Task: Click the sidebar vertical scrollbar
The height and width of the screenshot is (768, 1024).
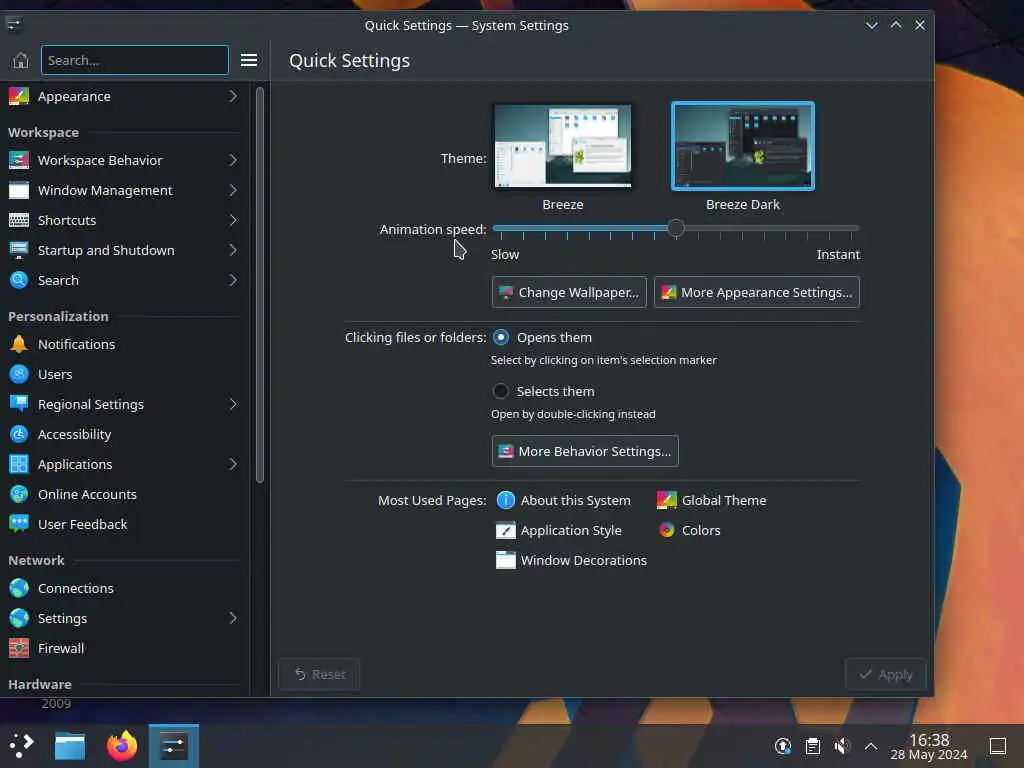Action: click(260, 285)
